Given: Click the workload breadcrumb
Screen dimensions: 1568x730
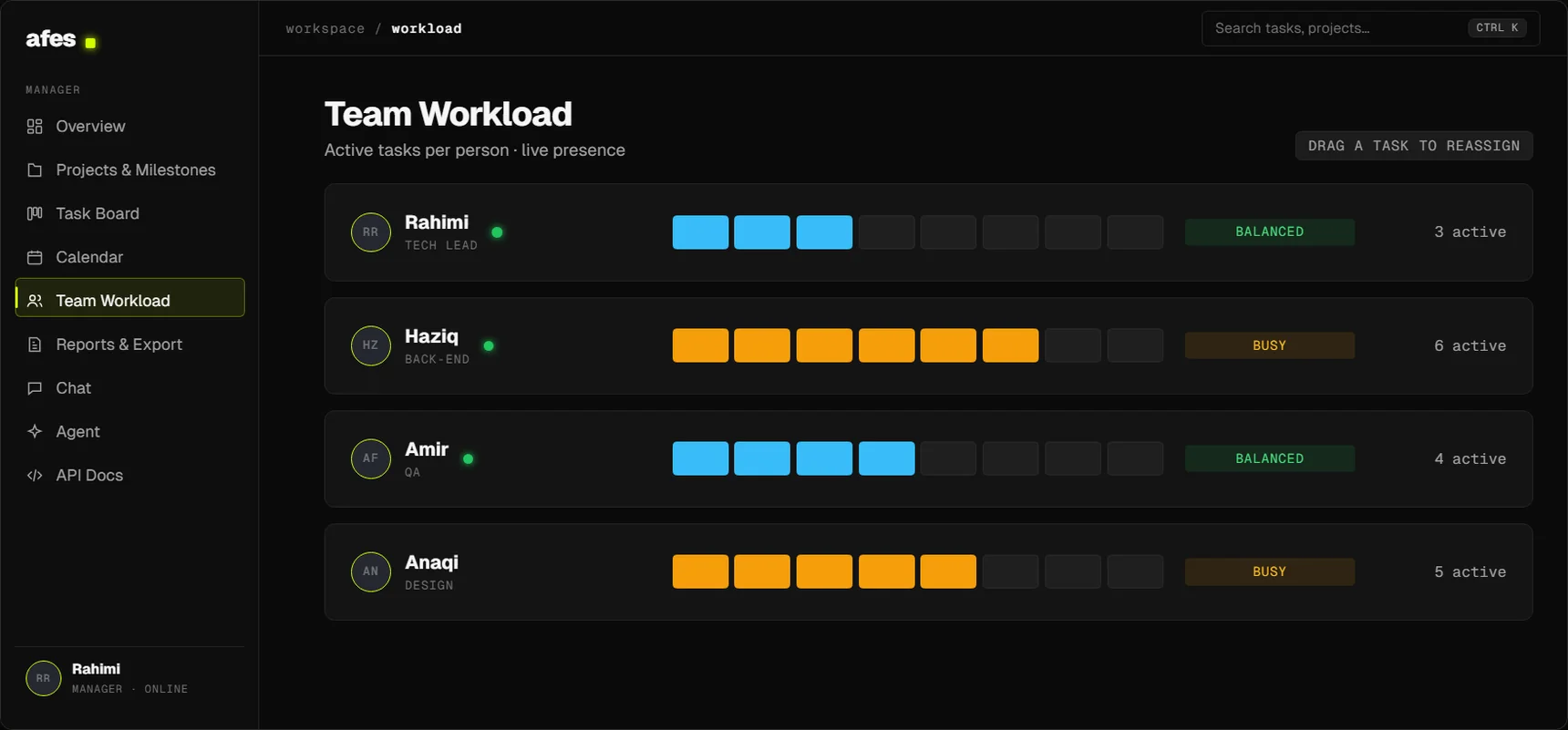Looking at the screenshot, I should [x=427, y=29].
